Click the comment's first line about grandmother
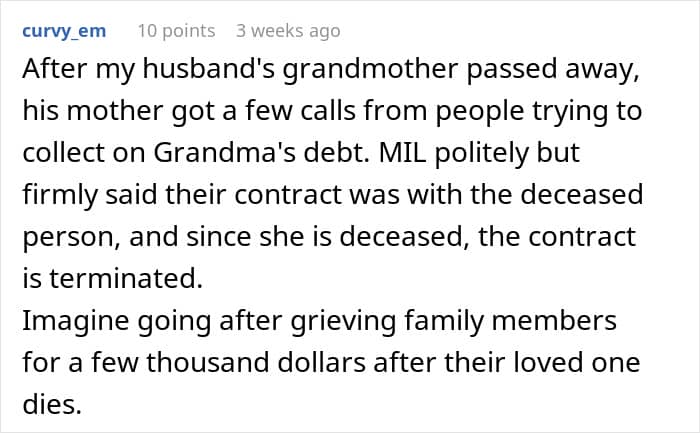The image size is (700, 433). (331, 71)
